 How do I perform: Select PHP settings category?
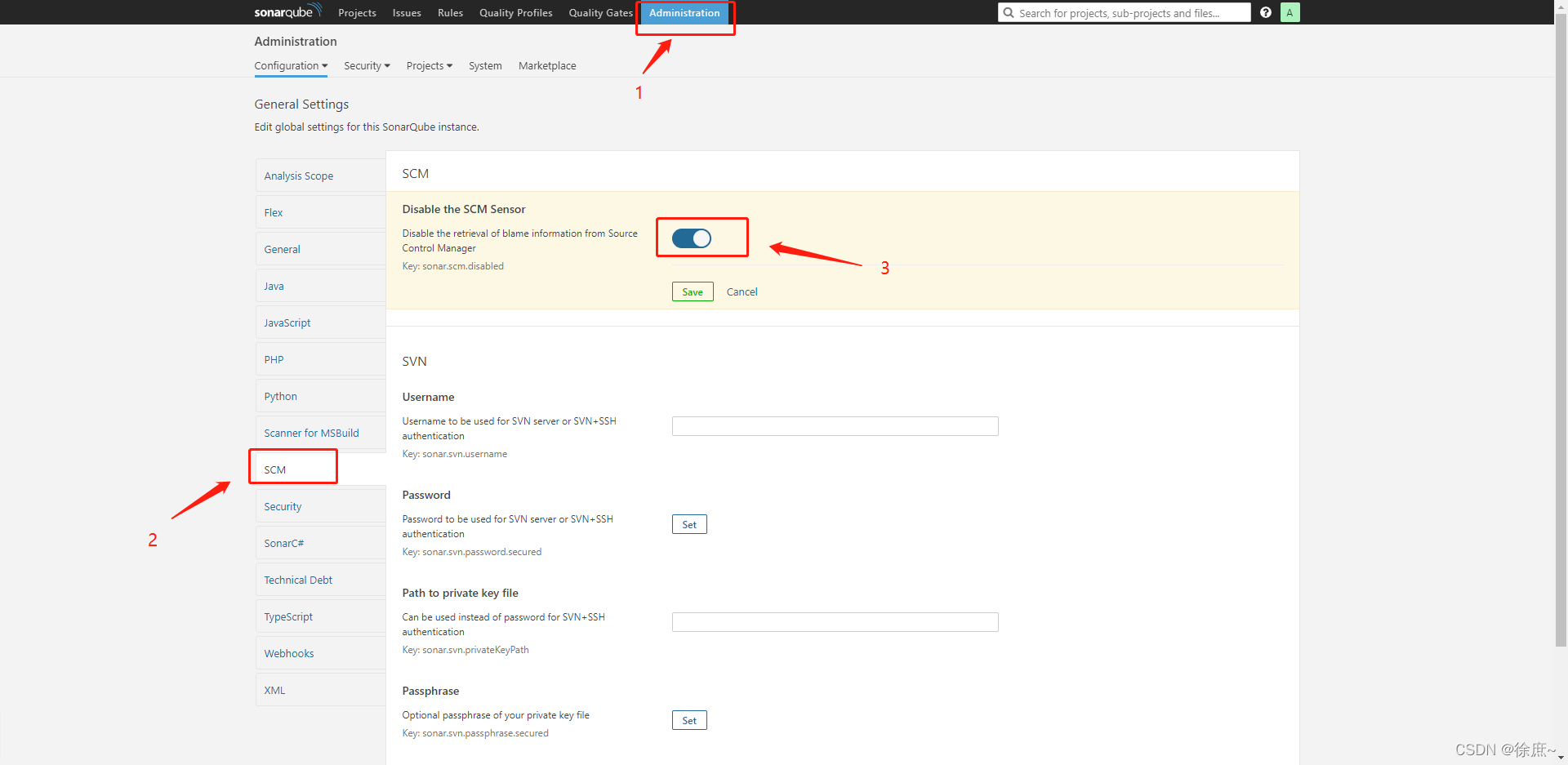(x=320, y=359)
